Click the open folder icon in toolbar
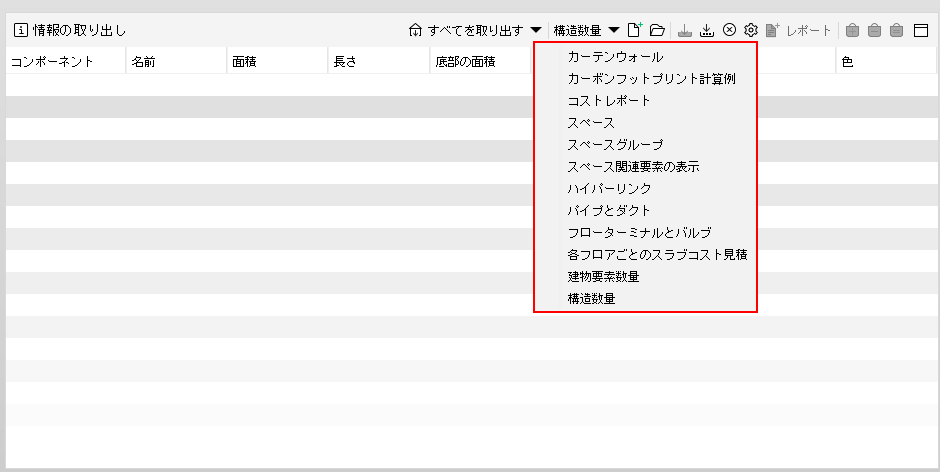 pyautogui.click(x=658, y=30)
